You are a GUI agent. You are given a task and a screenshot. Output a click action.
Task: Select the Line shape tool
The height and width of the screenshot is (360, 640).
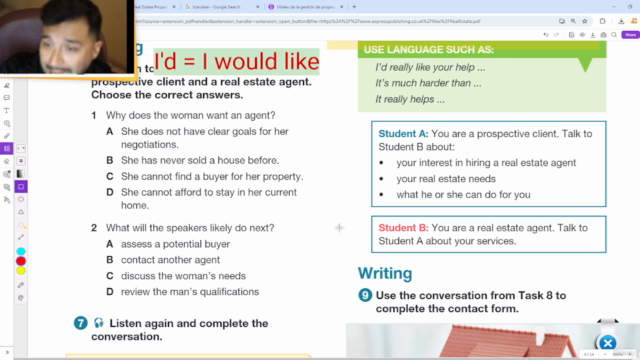click(x=21, y=237)
